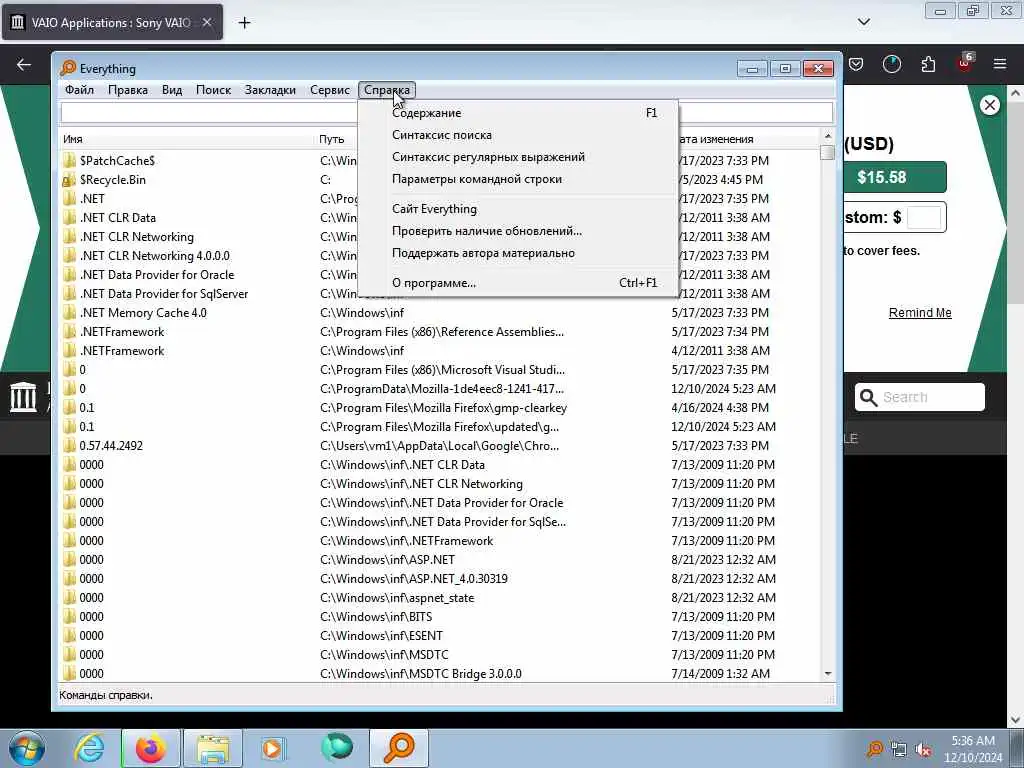Open Firefox hamburger menu
This screenshot has width=1024, height=768.
click(x=1000, y=64)
